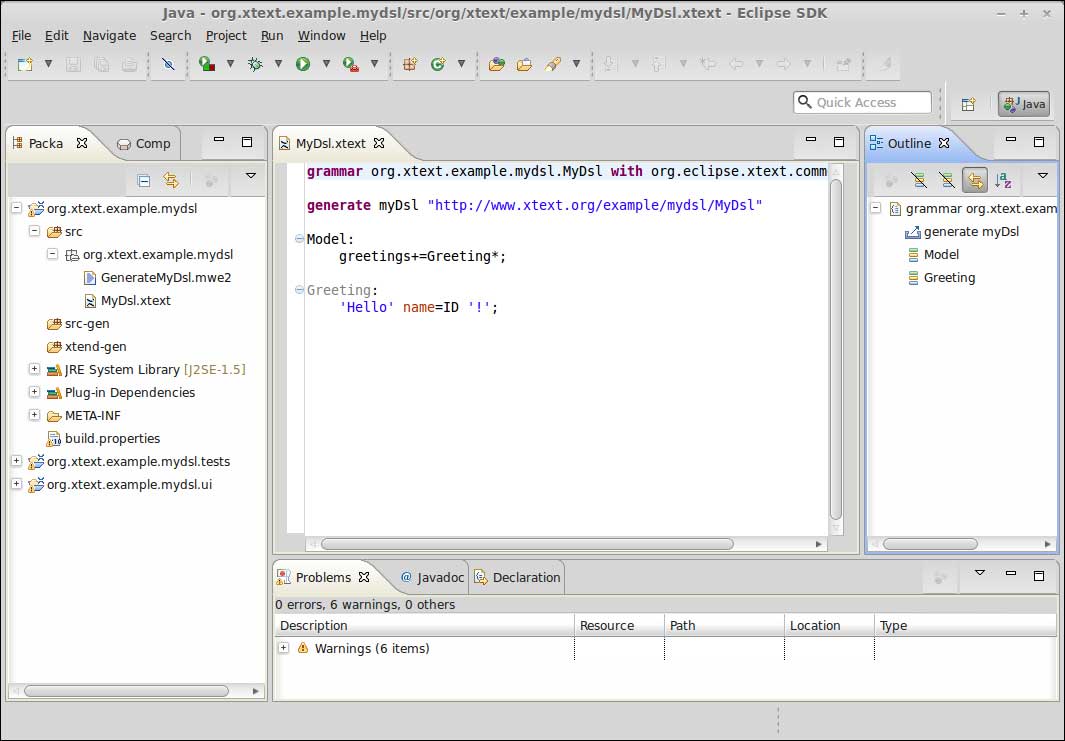
Task: Sort the Outline alphabetically
Action: click(1002, 180)
